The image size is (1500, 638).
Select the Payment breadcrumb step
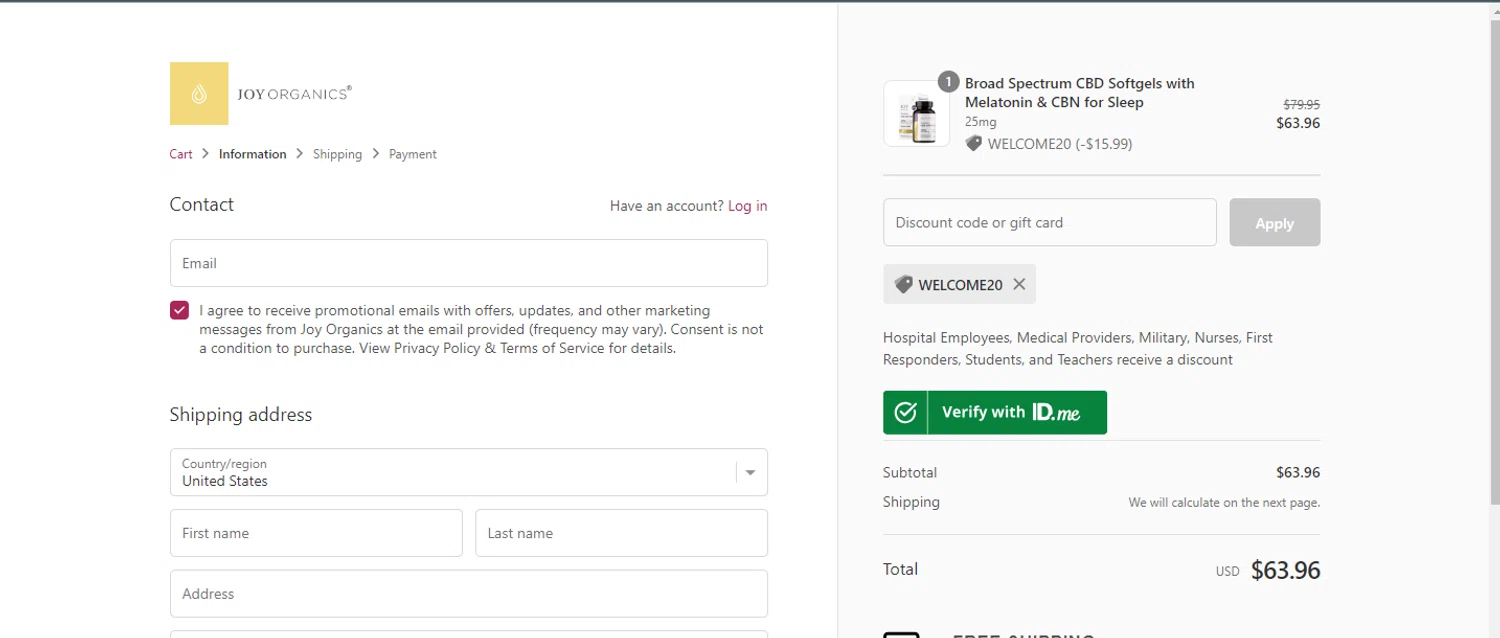(x=413, y=154)
